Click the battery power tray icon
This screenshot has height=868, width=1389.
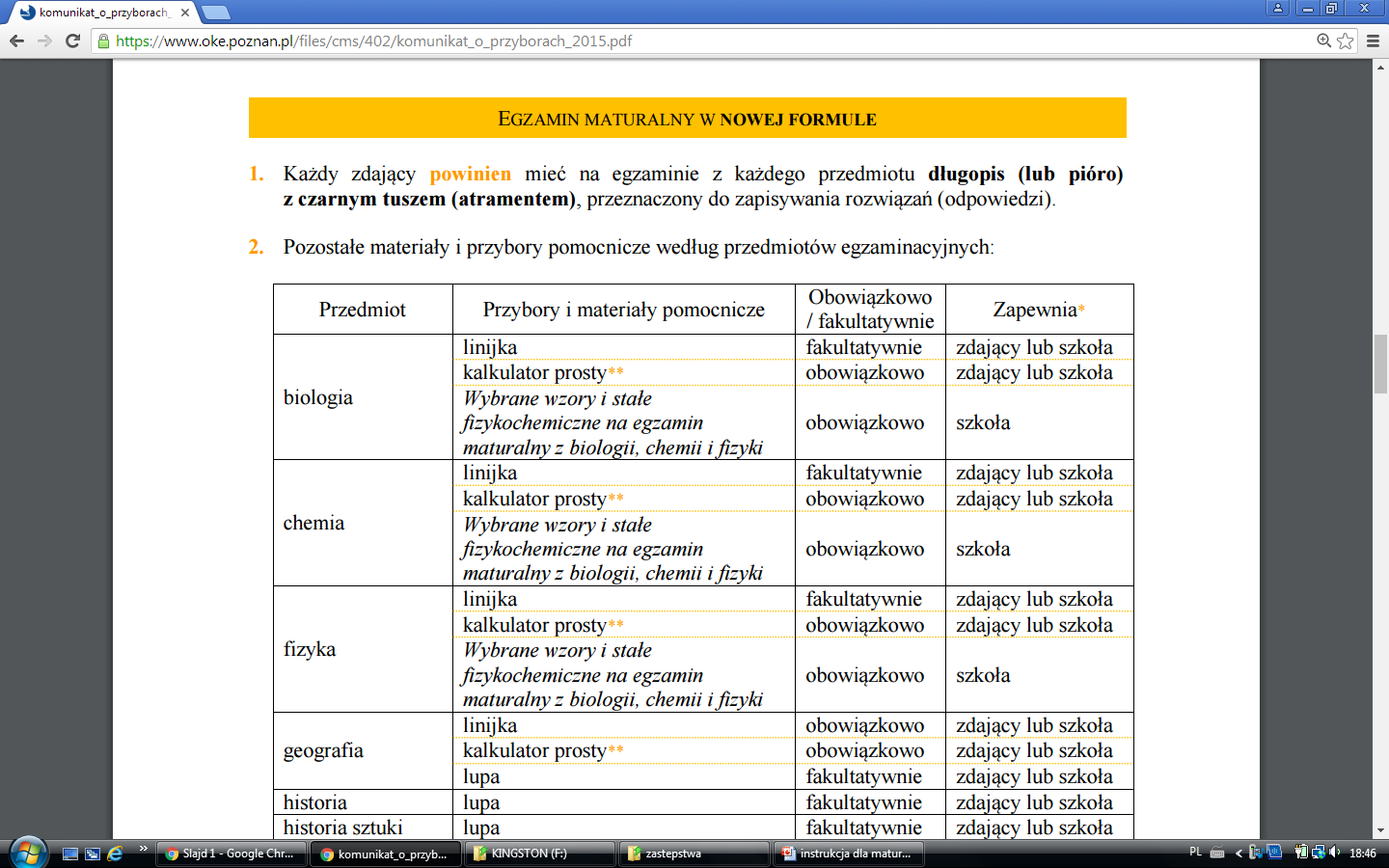pos(1301,853)
